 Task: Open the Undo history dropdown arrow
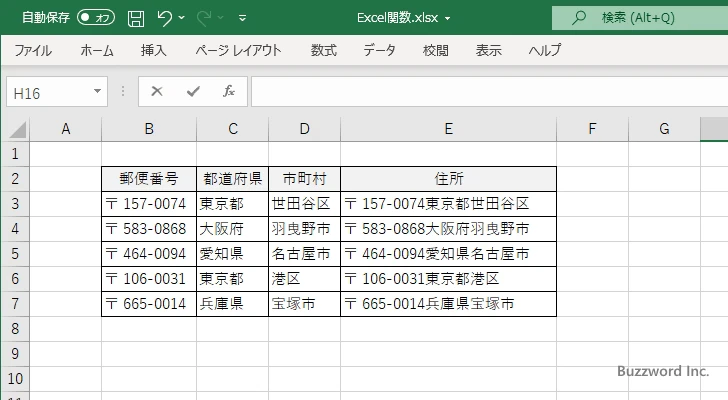(x=182, y=18)
